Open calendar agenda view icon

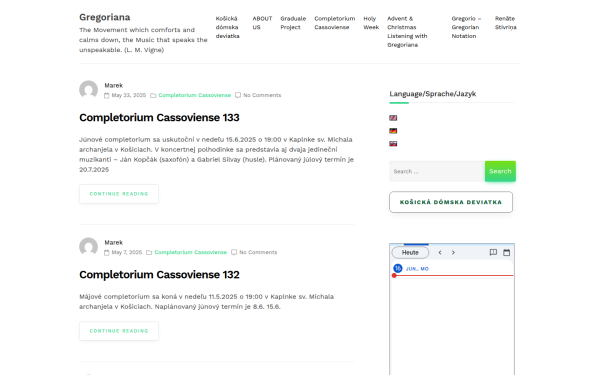click(x=493, y=252)
